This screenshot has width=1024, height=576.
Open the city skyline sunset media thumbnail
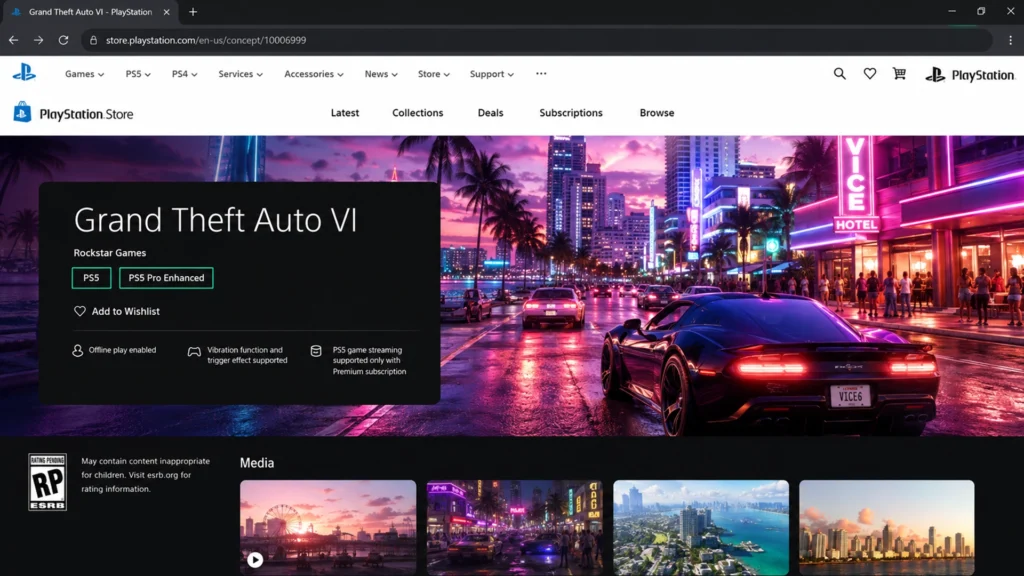(x=887, y=528)
